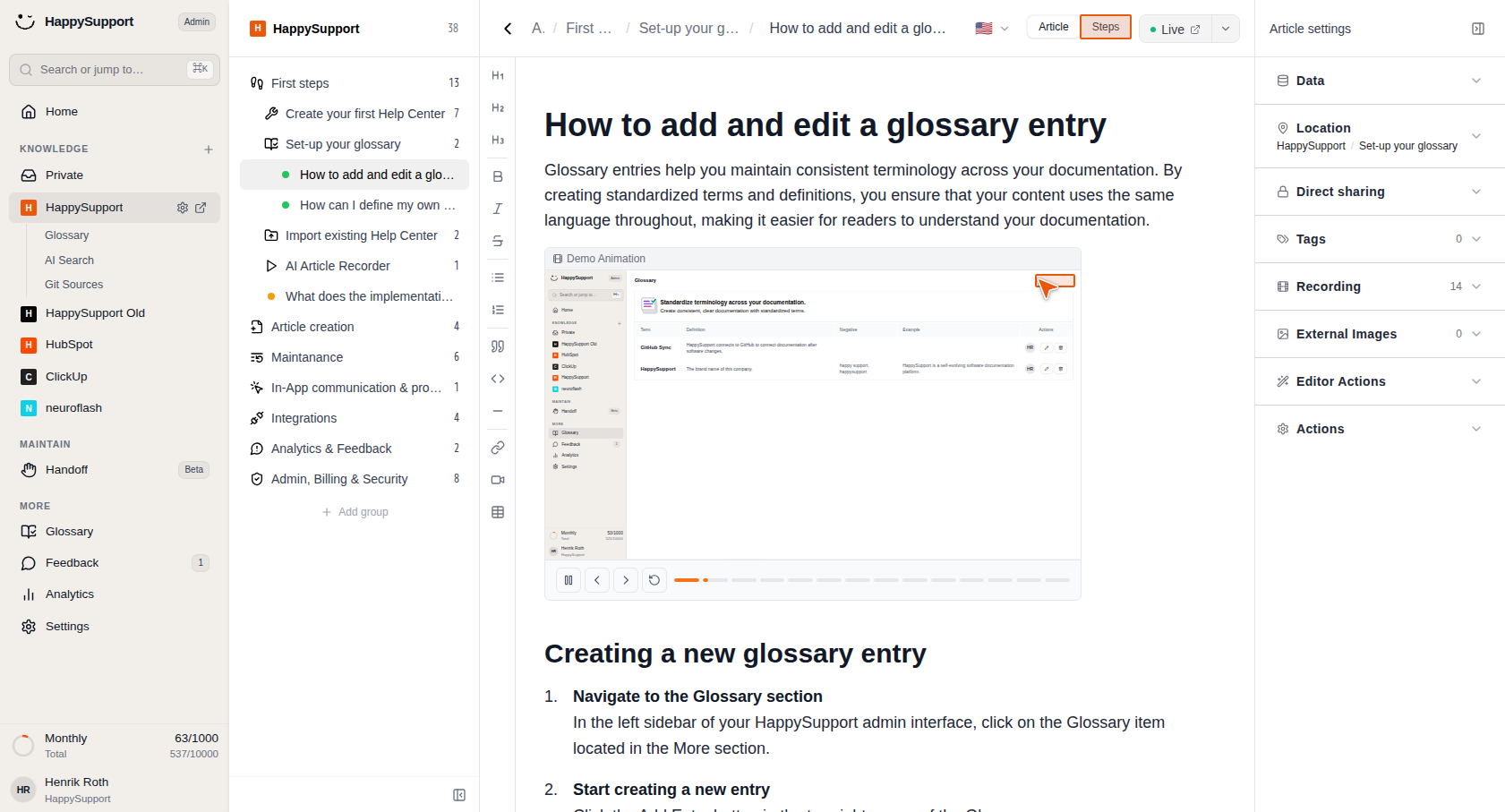Open AI Search under HappySupport
The height and width of the screenshot is (812, 1505).
point(69,261)
